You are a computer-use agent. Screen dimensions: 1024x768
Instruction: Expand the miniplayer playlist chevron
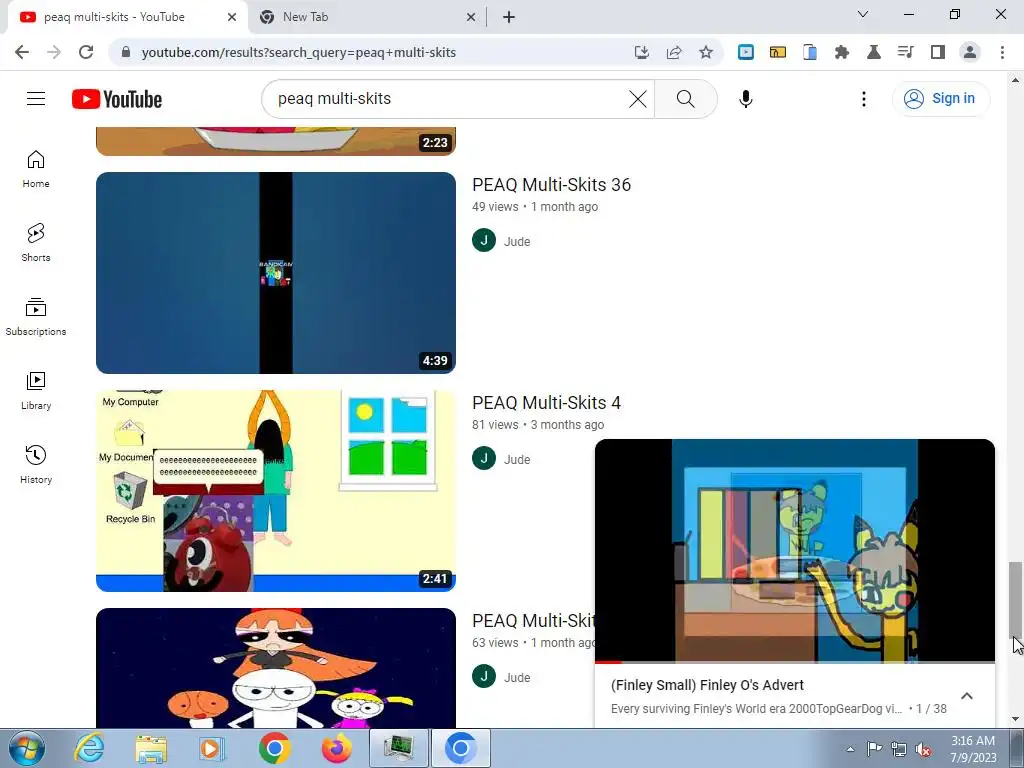tap(967, 696)
